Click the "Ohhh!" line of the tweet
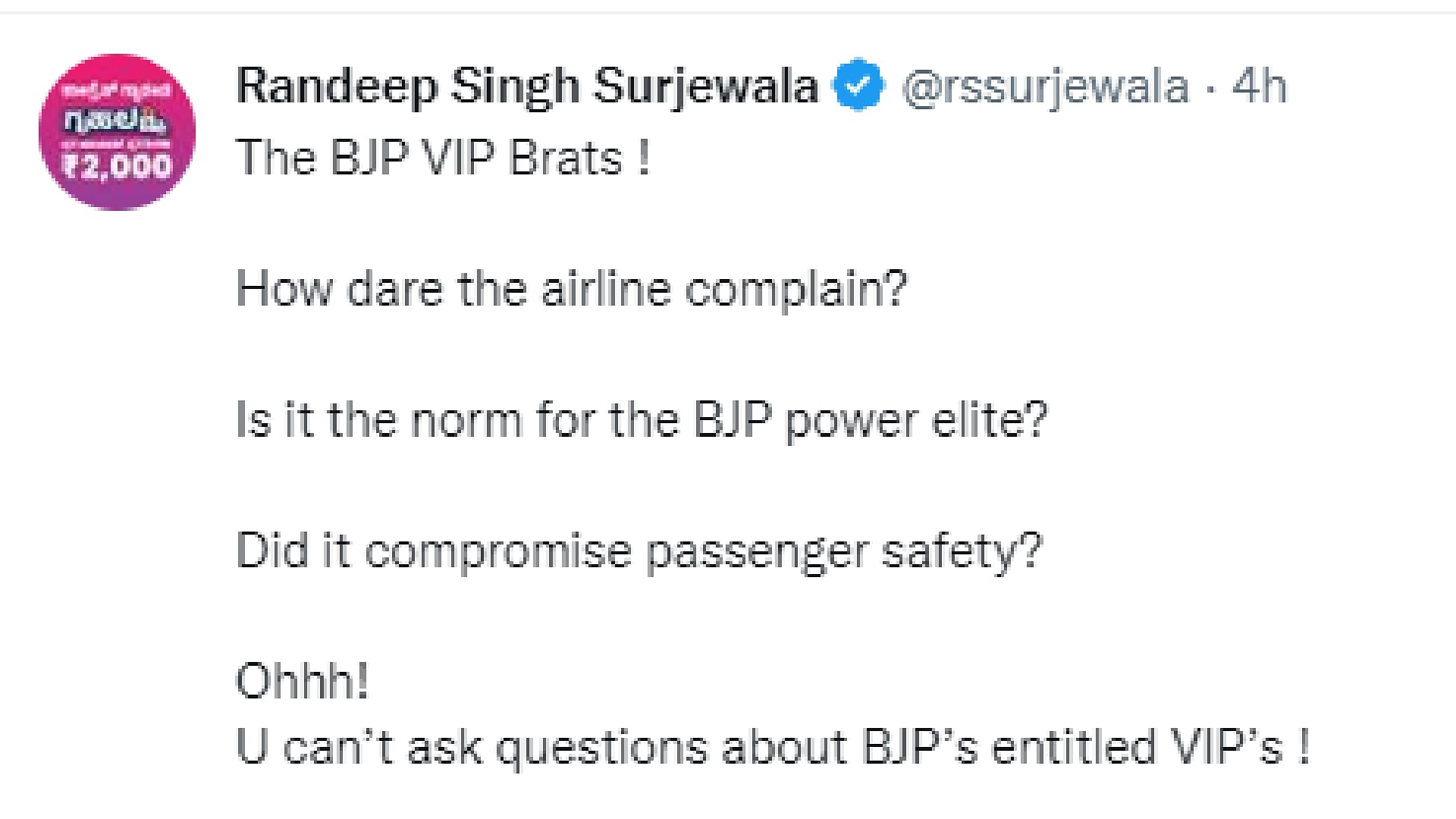 (303, 680)
